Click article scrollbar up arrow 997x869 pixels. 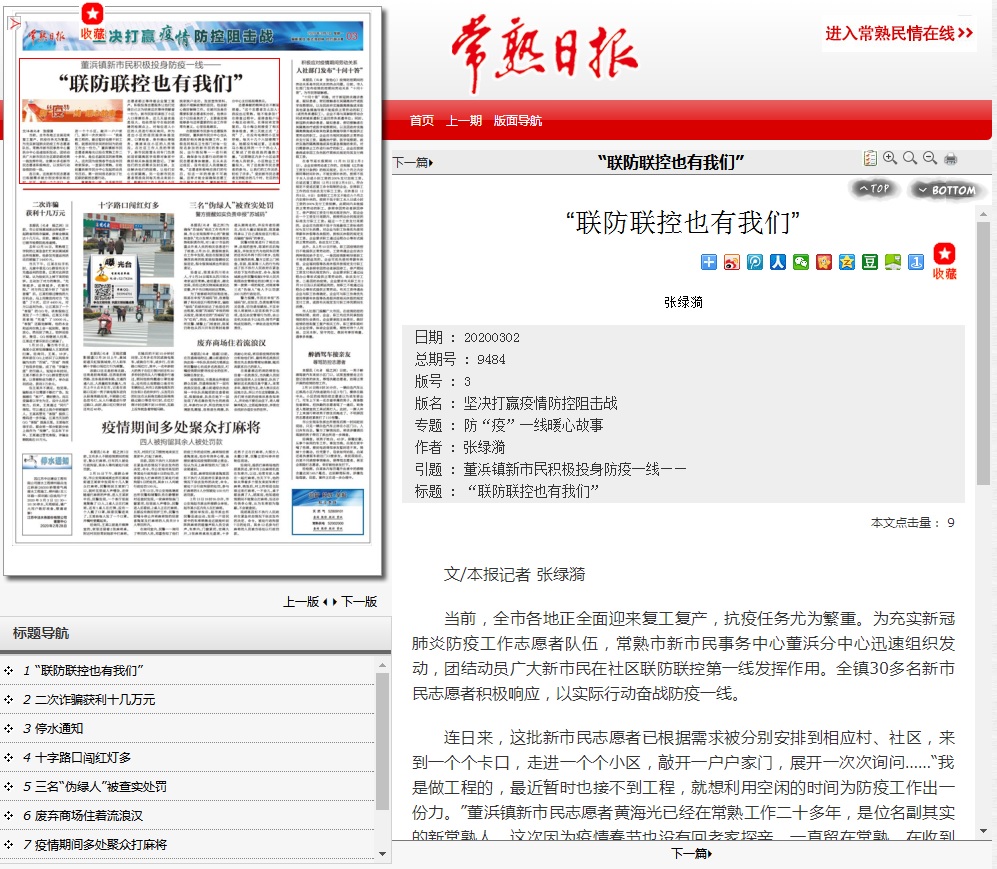[983, 214]
